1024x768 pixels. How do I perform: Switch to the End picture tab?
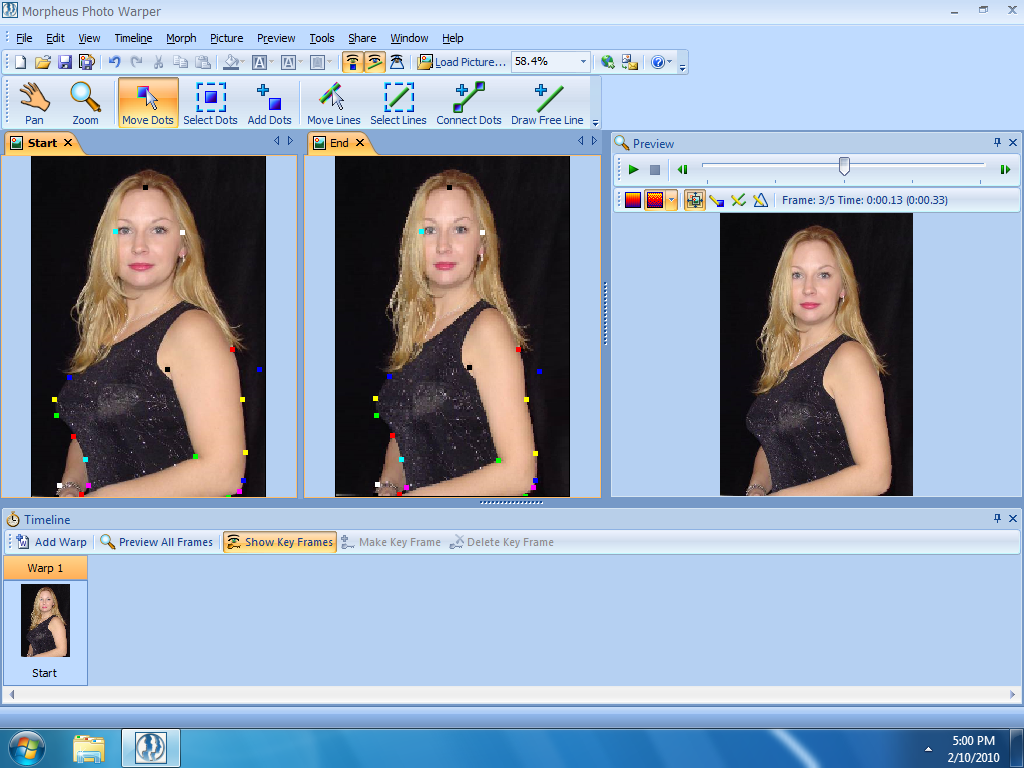(x=339, y=143)
